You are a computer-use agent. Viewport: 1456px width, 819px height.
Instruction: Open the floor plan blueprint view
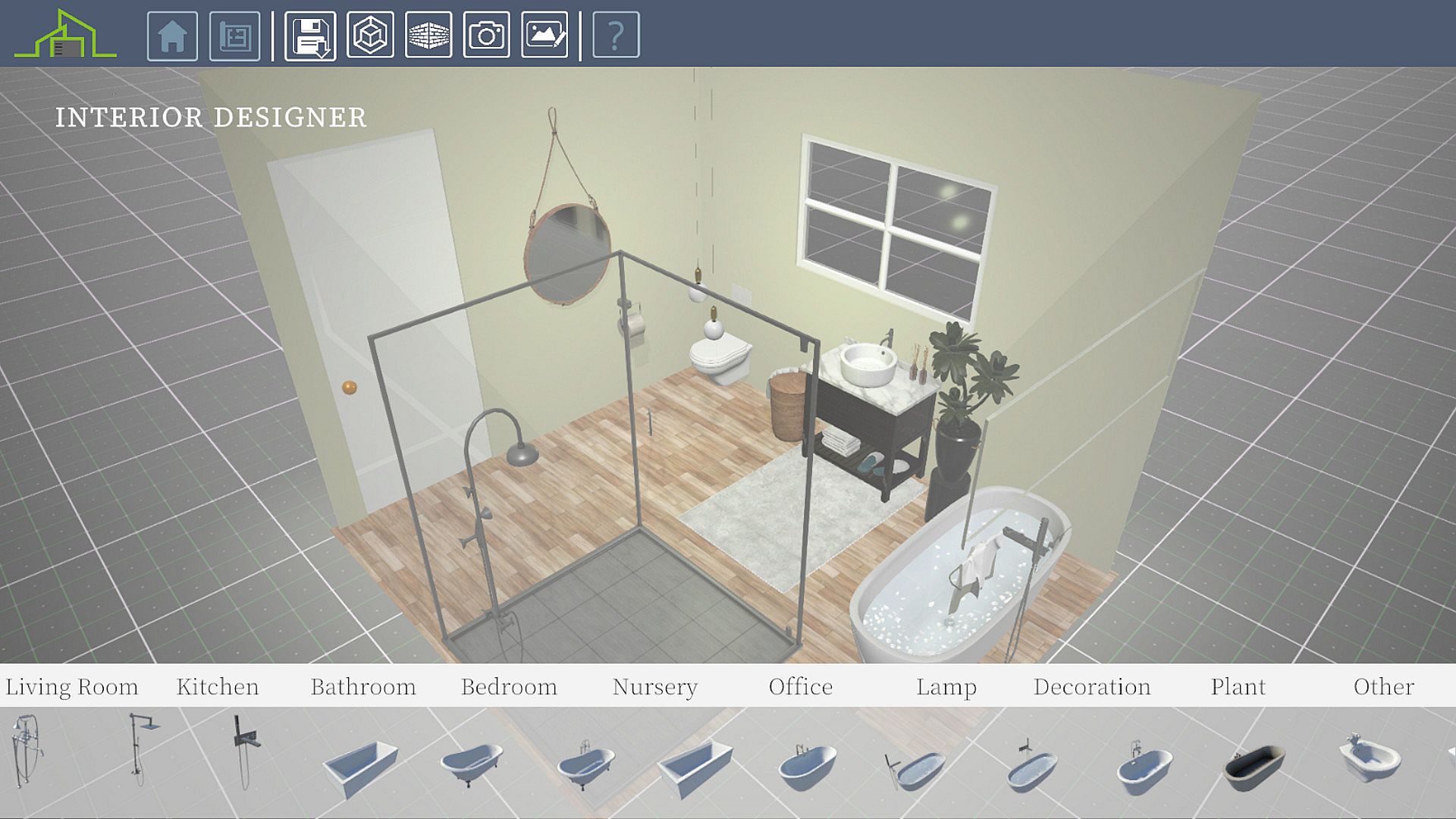234,36
